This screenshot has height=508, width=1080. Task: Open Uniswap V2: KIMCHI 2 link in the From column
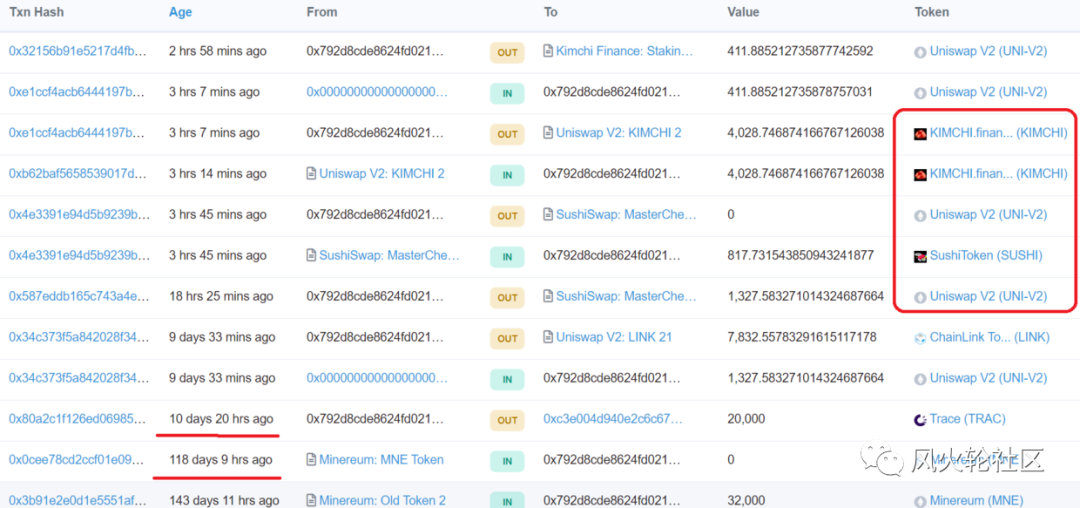pos(382,173)
